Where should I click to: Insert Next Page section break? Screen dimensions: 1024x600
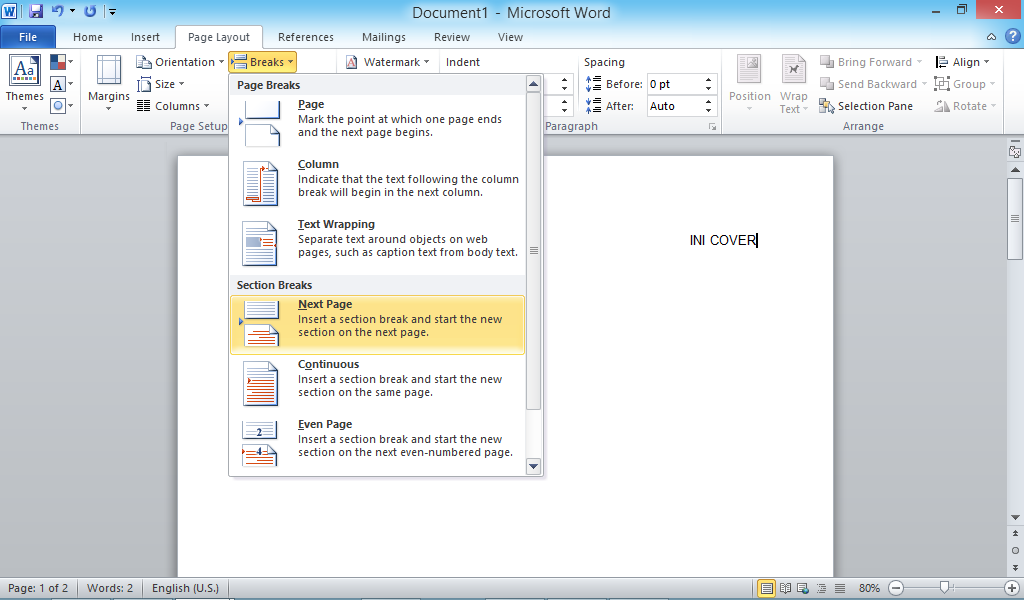[x=377, y=324]
